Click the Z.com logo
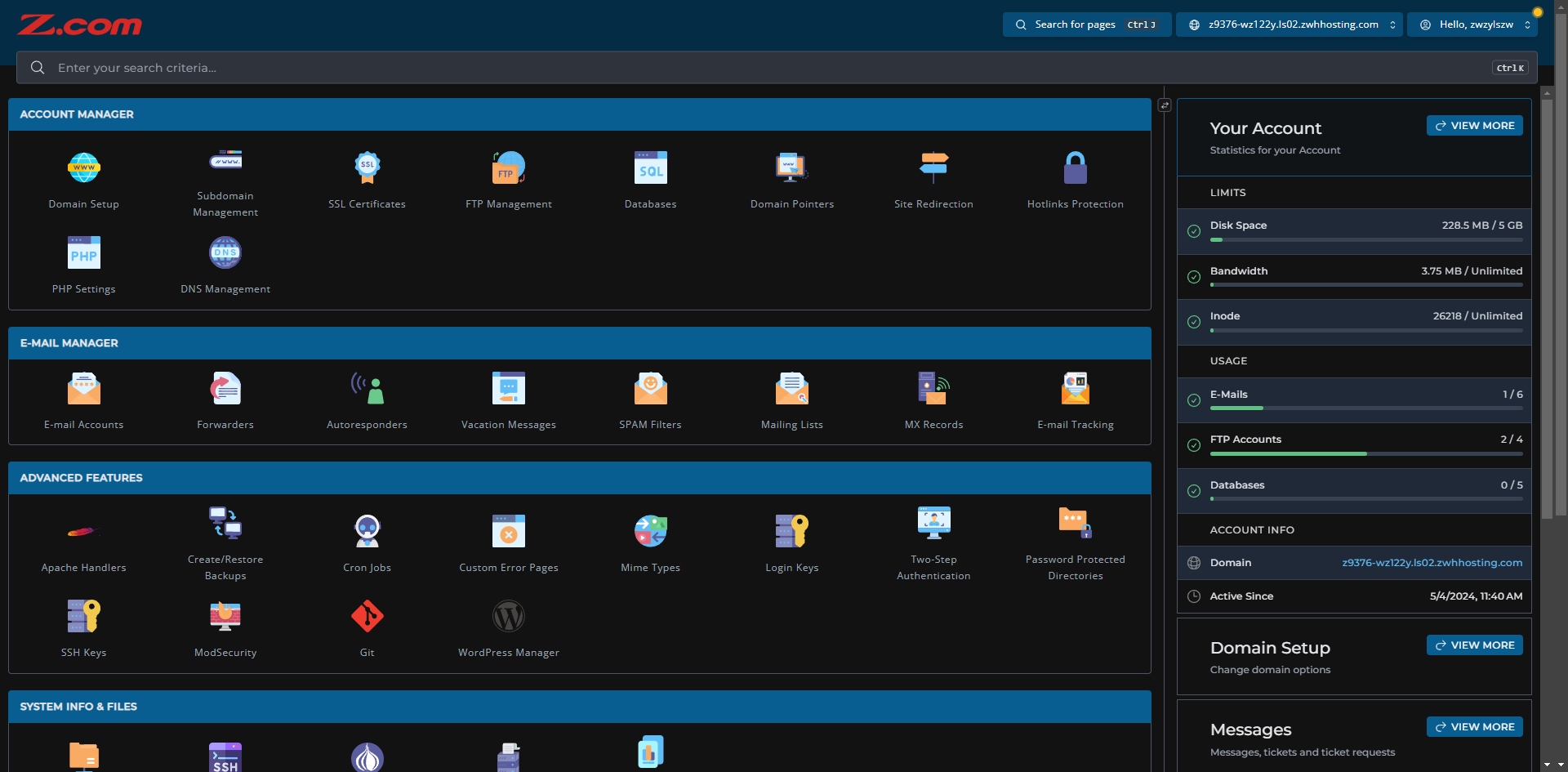This screenshot has height=772, width=1568. pos(80,25)
